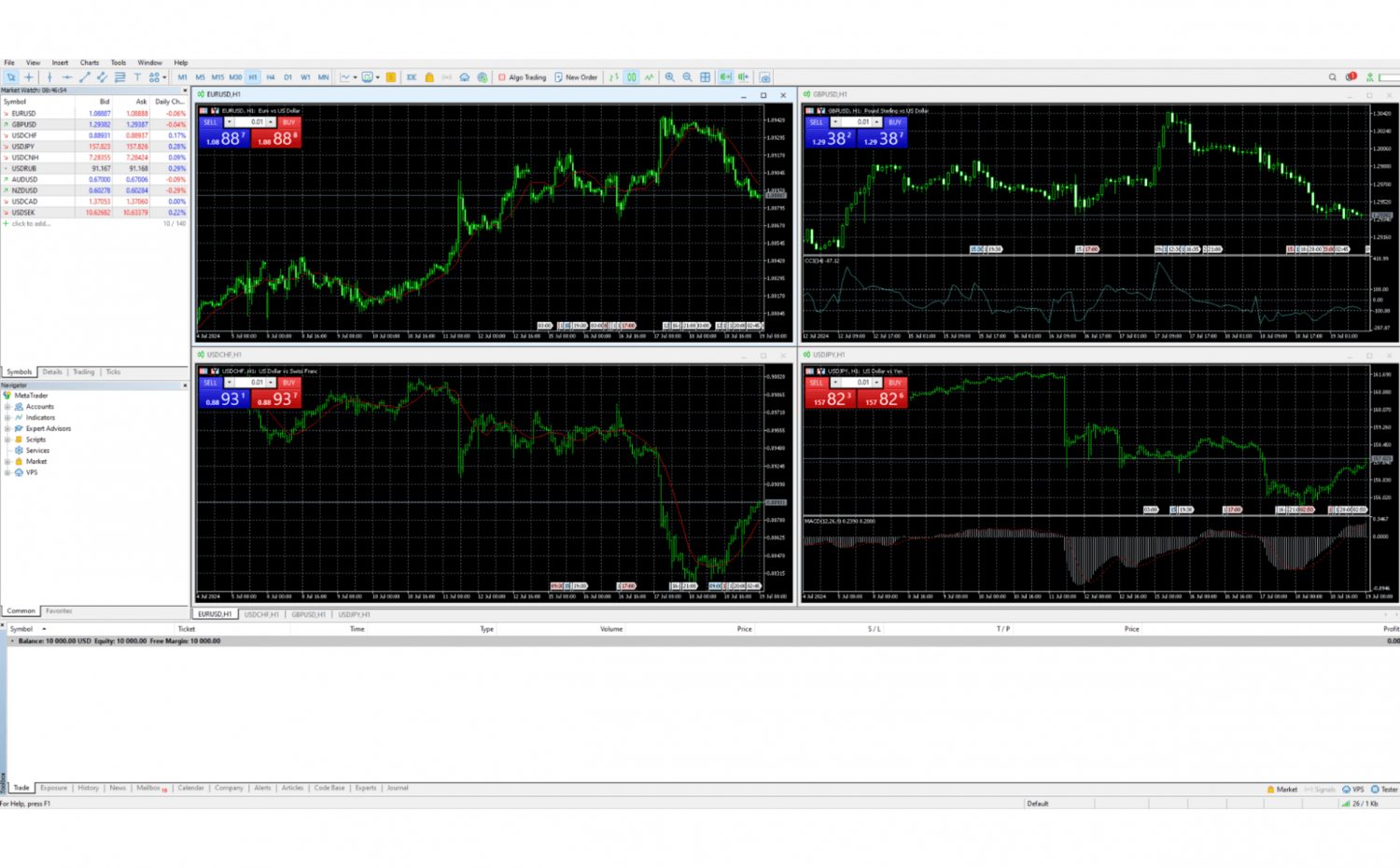Toggle Algo Trading on
The width and height of the screenshot is (1400, 868).
coord(522,77)
